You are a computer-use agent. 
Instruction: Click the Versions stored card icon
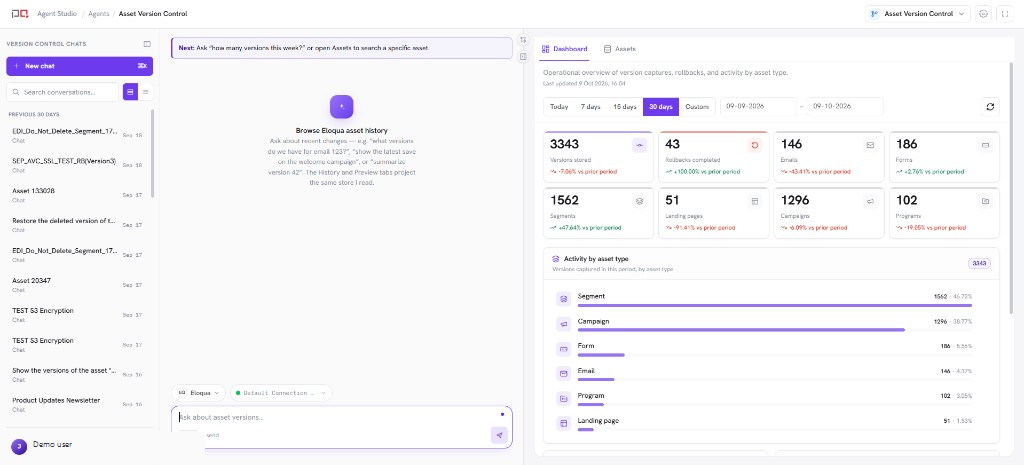[639, 146]
